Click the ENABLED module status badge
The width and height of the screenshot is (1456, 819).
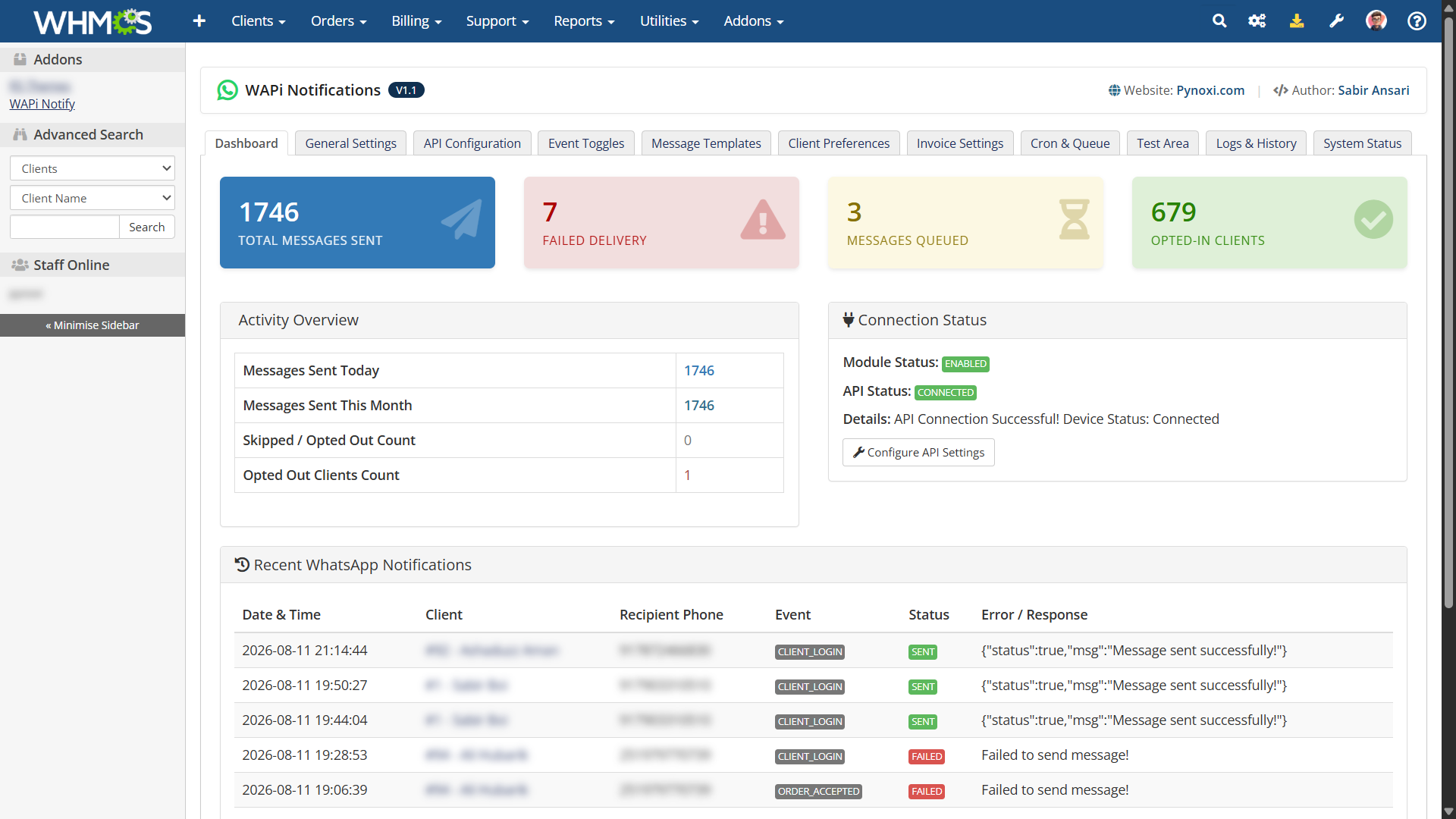click(x=965, y=364)
